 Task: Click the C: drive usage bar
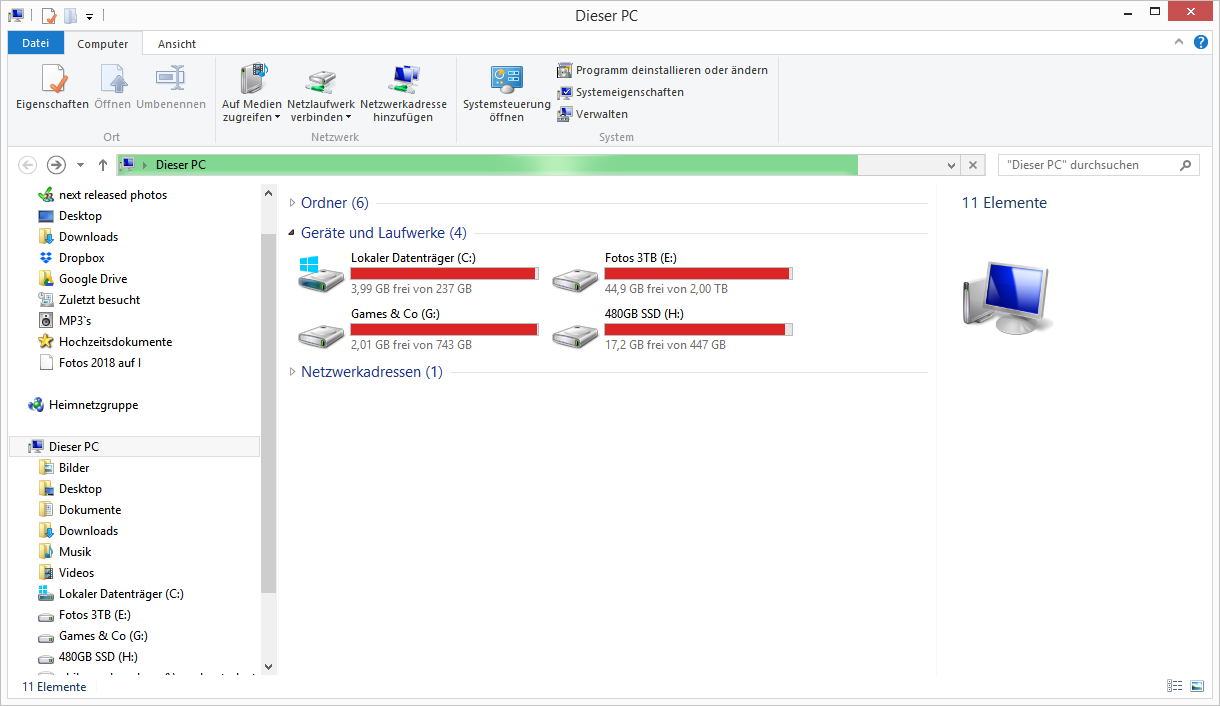[x=445, y=273]
